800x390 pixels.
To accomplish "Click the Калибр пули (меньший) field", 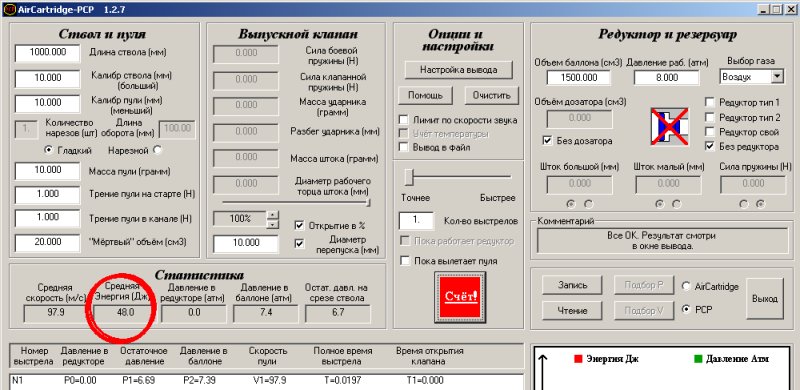I will point(47,103).
